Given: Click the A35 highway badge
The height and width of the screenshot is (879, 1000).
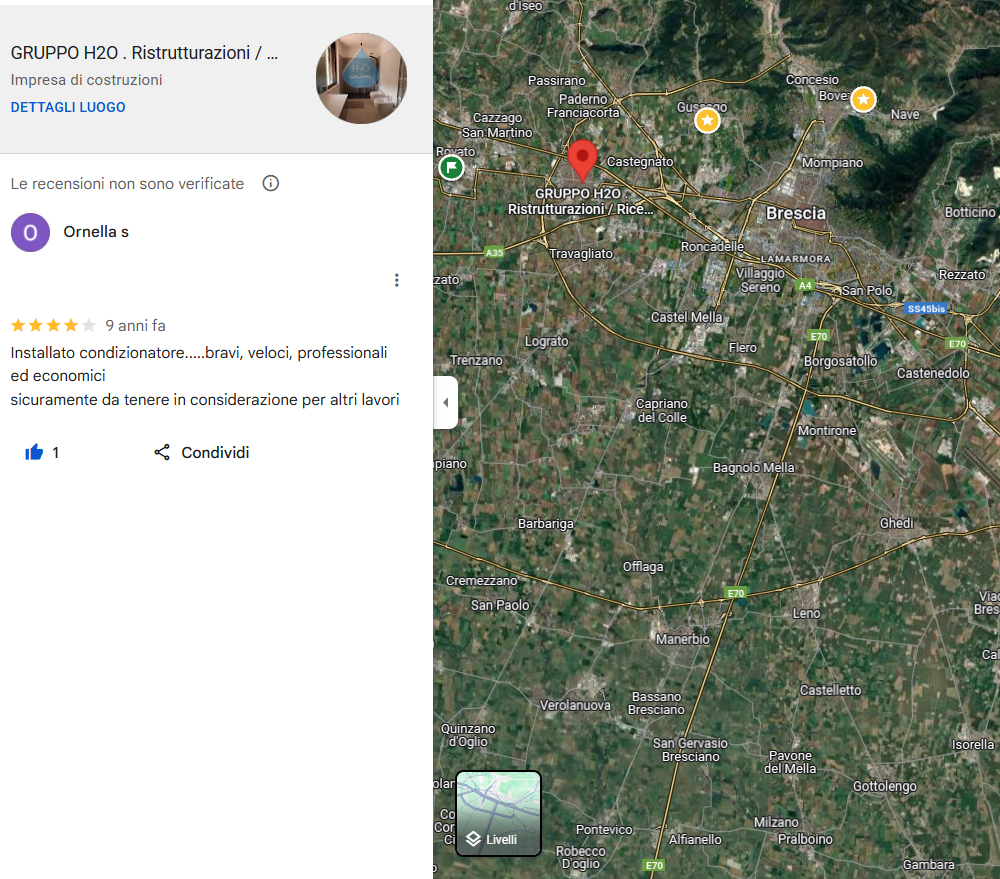Looking at the screenshot, I should point(494,253).
